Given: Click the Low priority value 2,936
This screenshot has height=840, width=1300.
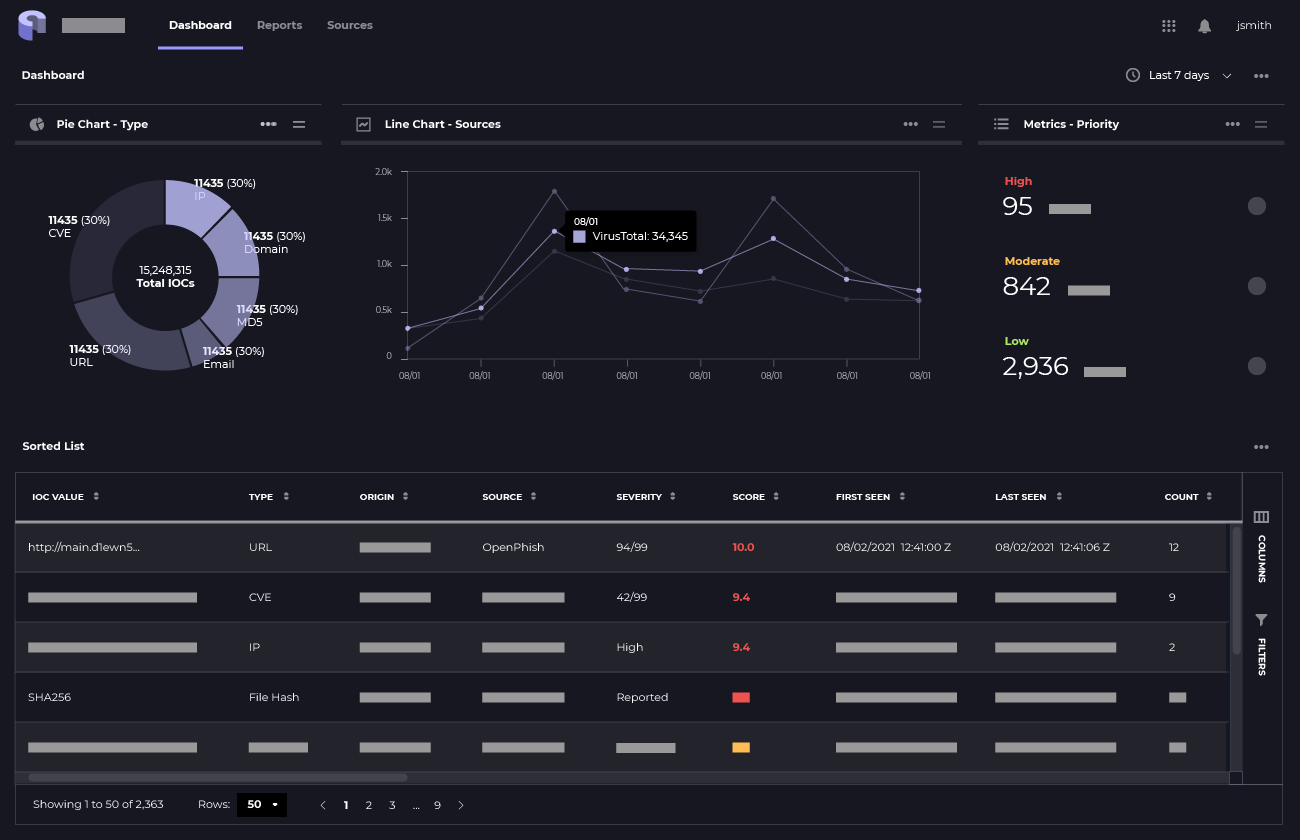Looking at the screenshot, I should (x=1035, y=366).
